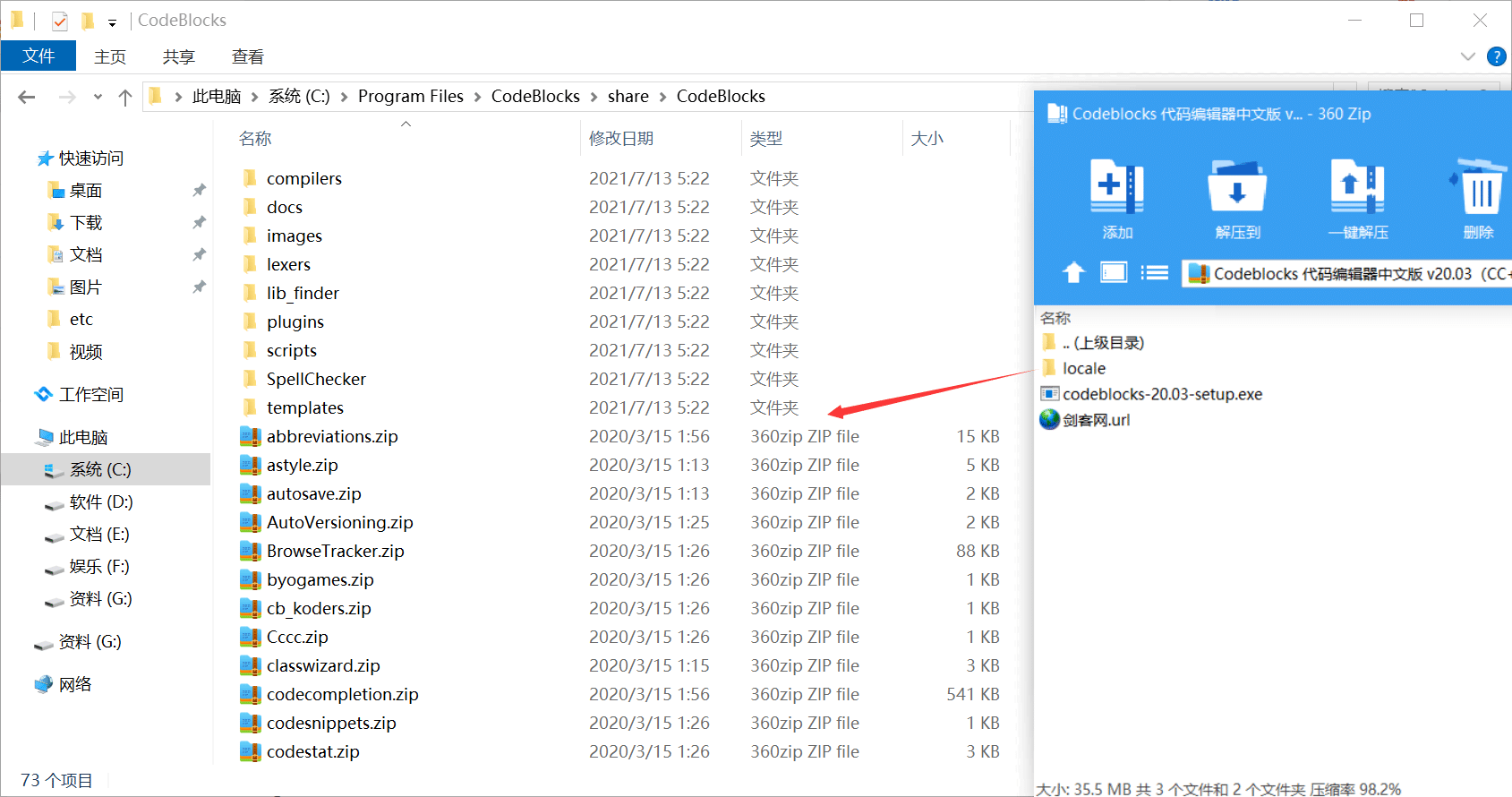
Task: Select the lib_finder folder row
Action: [x=619, y=293]
